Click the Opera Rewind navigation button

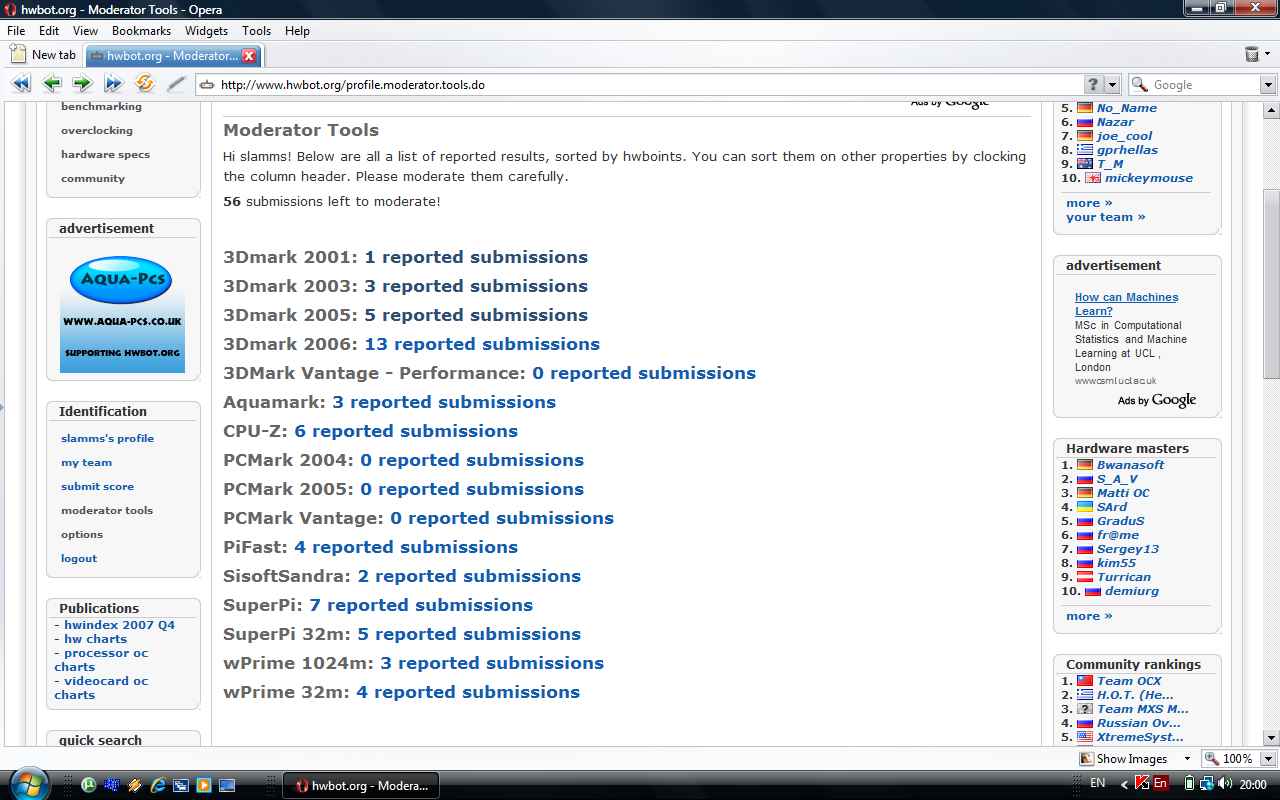coord(20,84)
